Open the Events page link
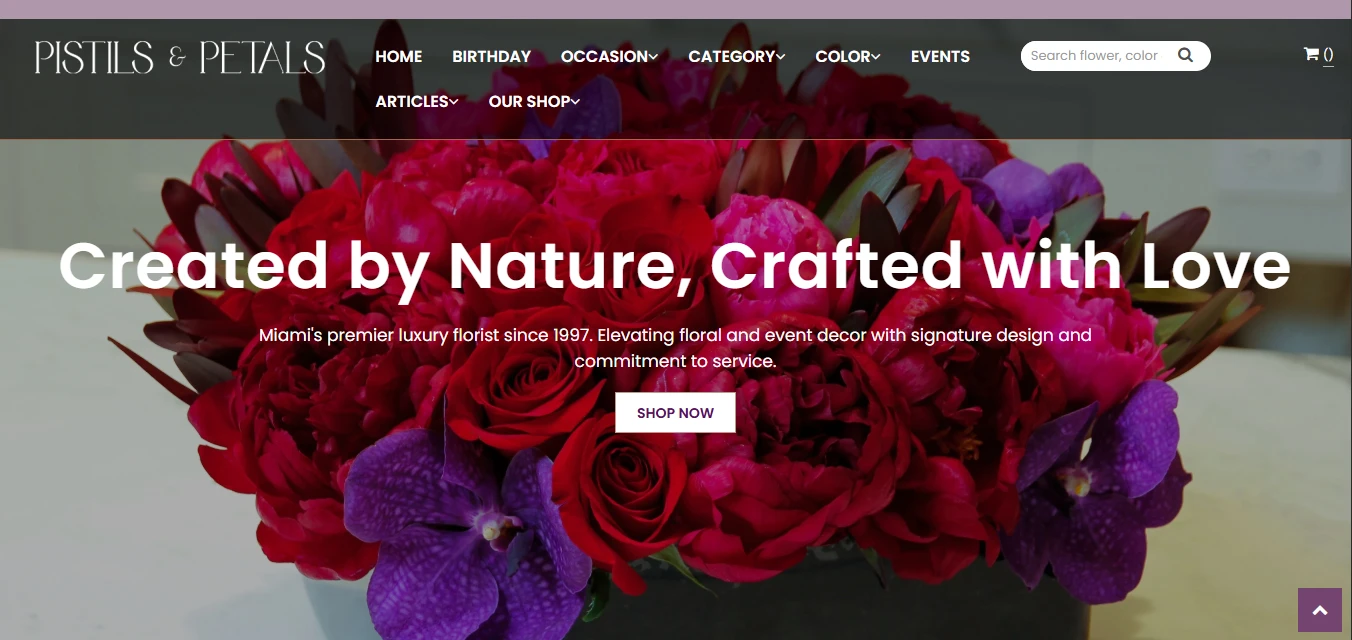Viewport: 1352px width, 640px height. (940, 57)
